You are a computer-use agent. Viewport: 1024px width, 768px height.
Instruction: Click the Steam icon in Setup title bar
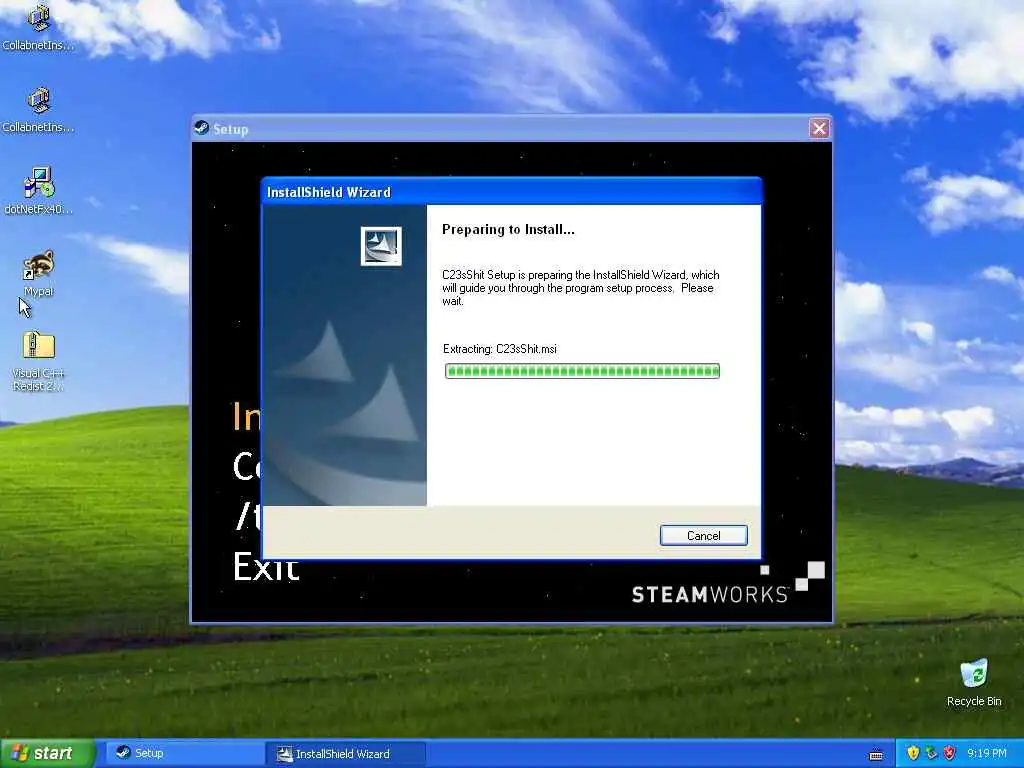pyautogui.click(x=202, y=128)
